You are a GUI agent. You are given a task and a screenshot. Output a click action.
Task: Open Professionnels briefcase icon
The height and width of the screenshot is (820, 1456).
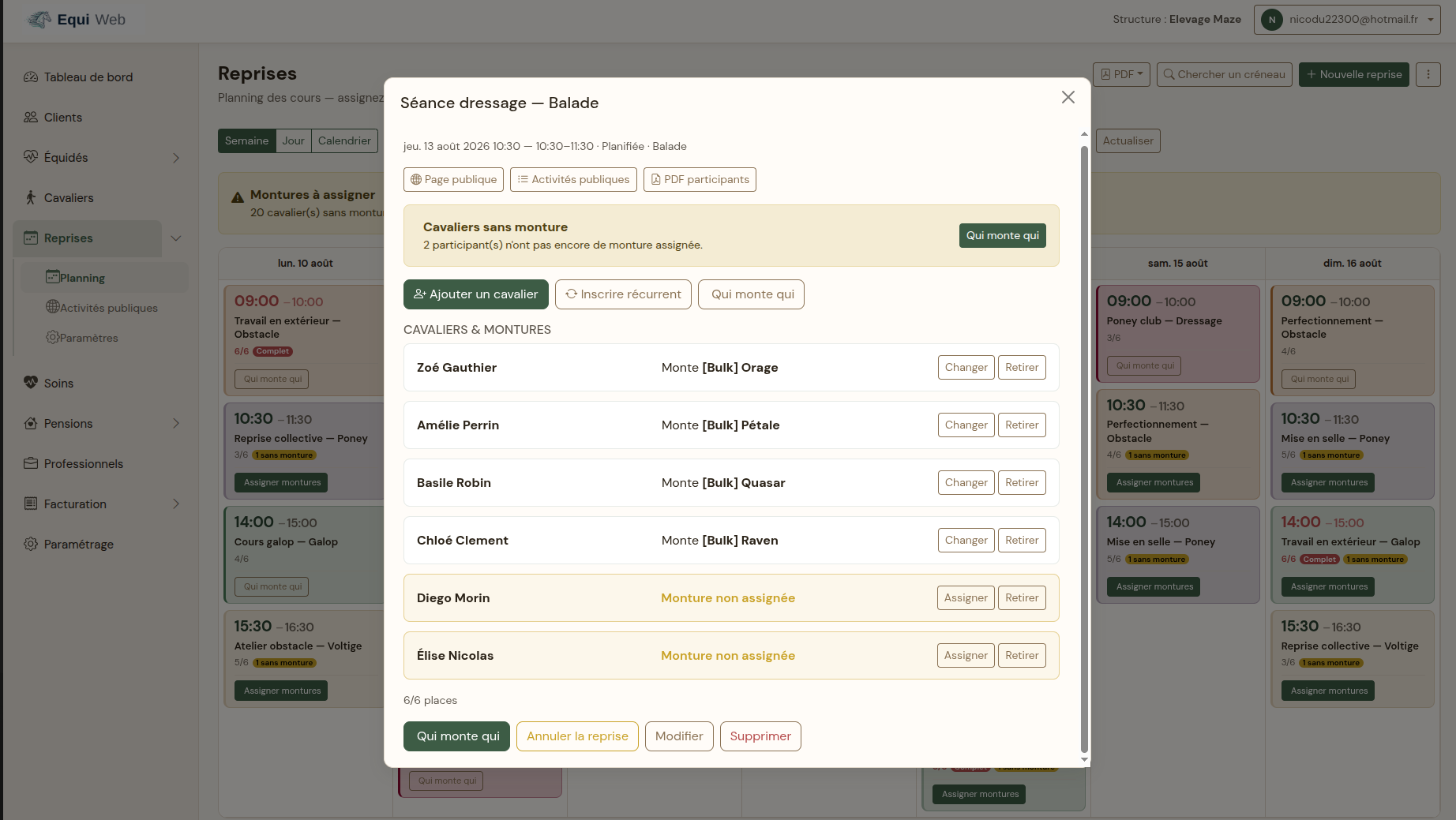click(31, 463)
